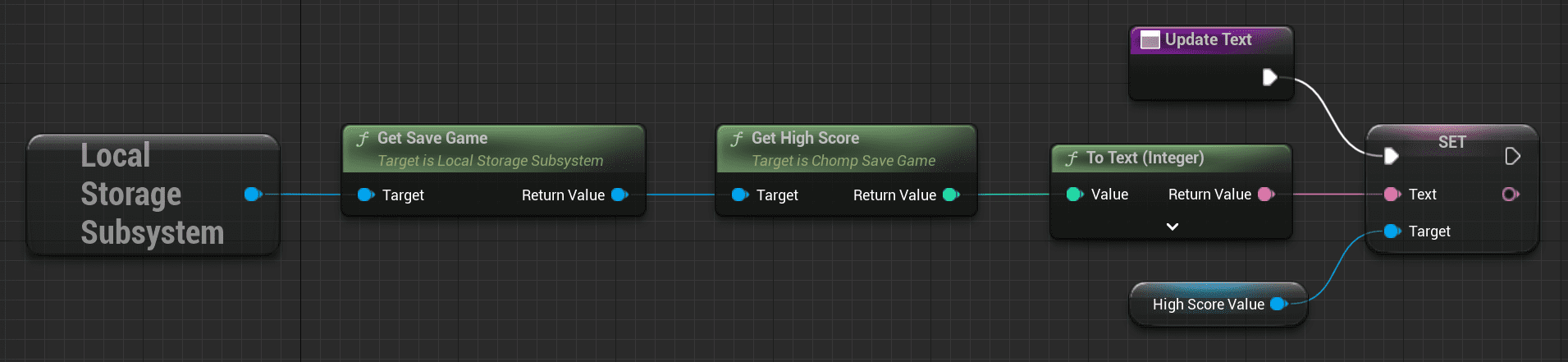Click the SET node execution output pin
Screen dimensions: 1568x362
click(x=1512, y=156)
